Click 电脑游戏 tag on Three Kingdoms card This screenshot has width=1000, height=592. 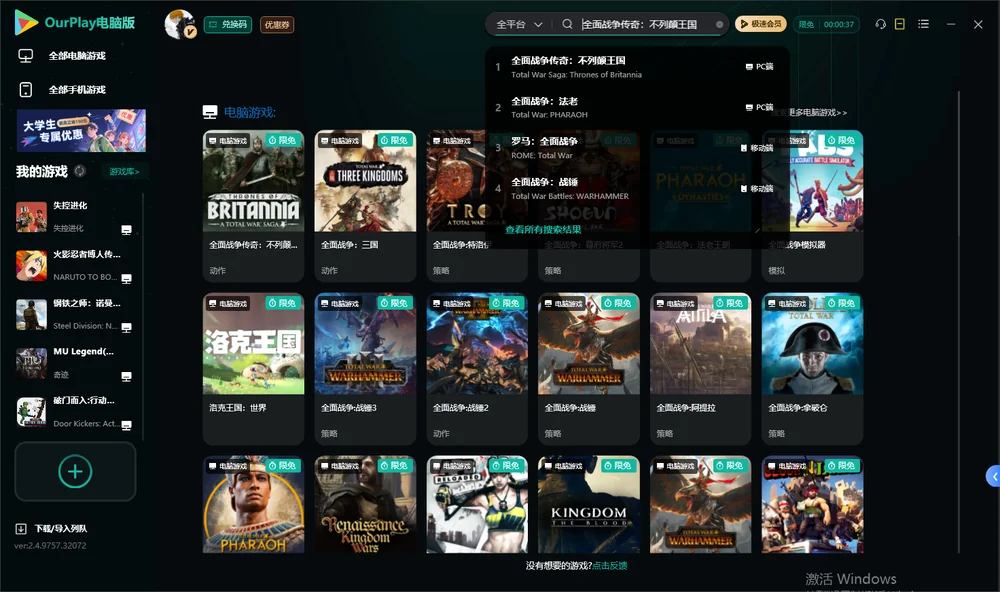(x=340, y=140)
